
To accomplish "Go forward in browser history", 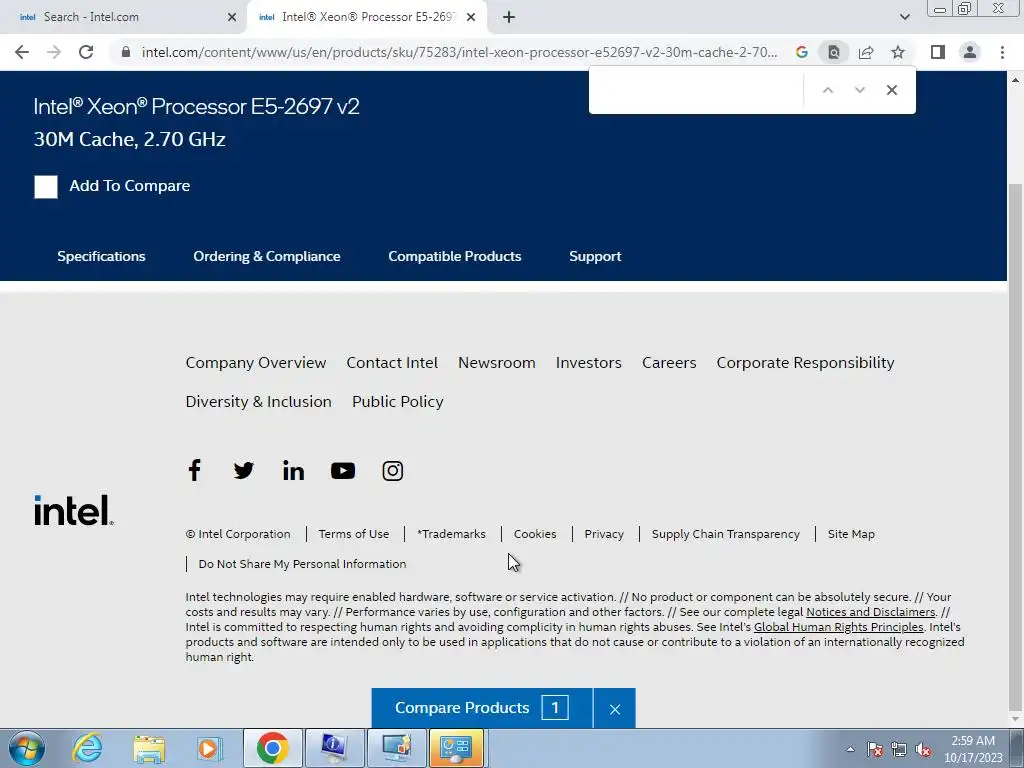I will pyautogui.click(x=54, y=52).
